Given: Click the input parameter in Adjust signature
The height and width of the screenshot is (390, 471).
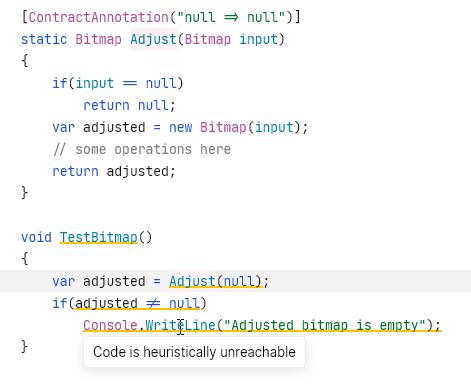Looking at the screenshot, I should (x=258, y=39).
